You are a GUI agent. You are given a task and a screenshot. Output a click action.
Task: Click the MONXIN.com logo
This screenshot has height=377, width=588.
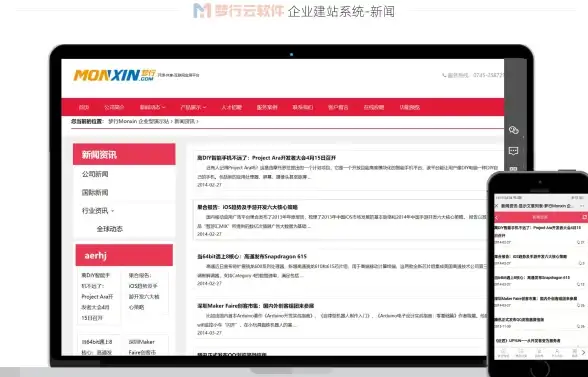(114, 75)
